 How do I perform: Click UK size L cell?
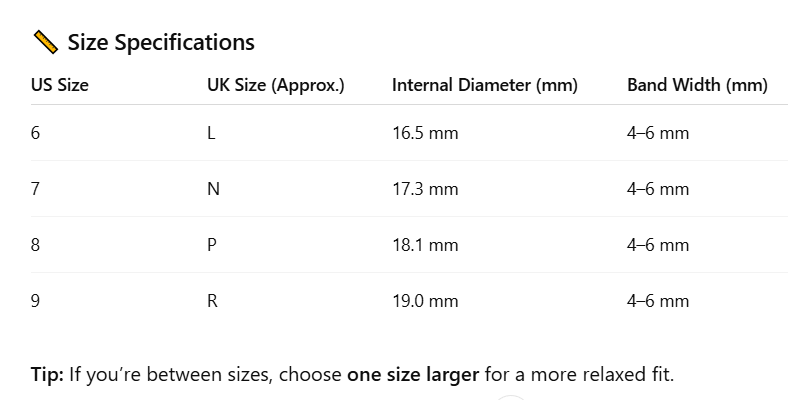pos(210,133)
